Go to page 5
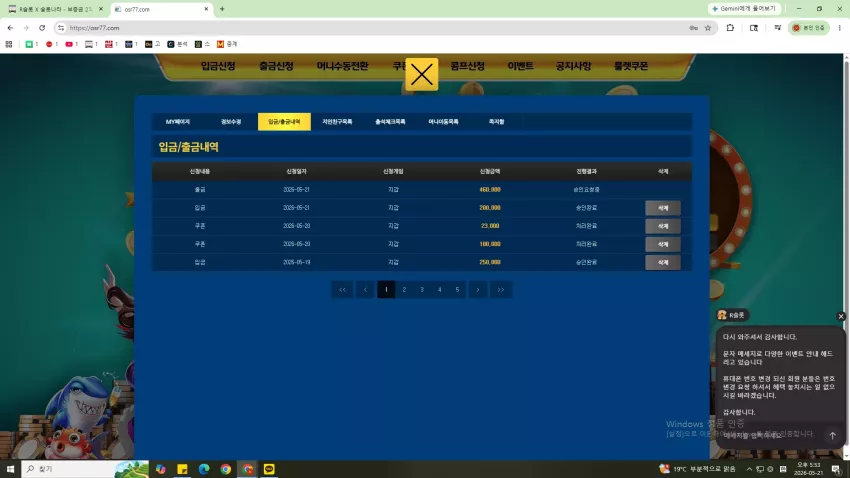This screenshot has height=478, width=850. click(458, 289)
